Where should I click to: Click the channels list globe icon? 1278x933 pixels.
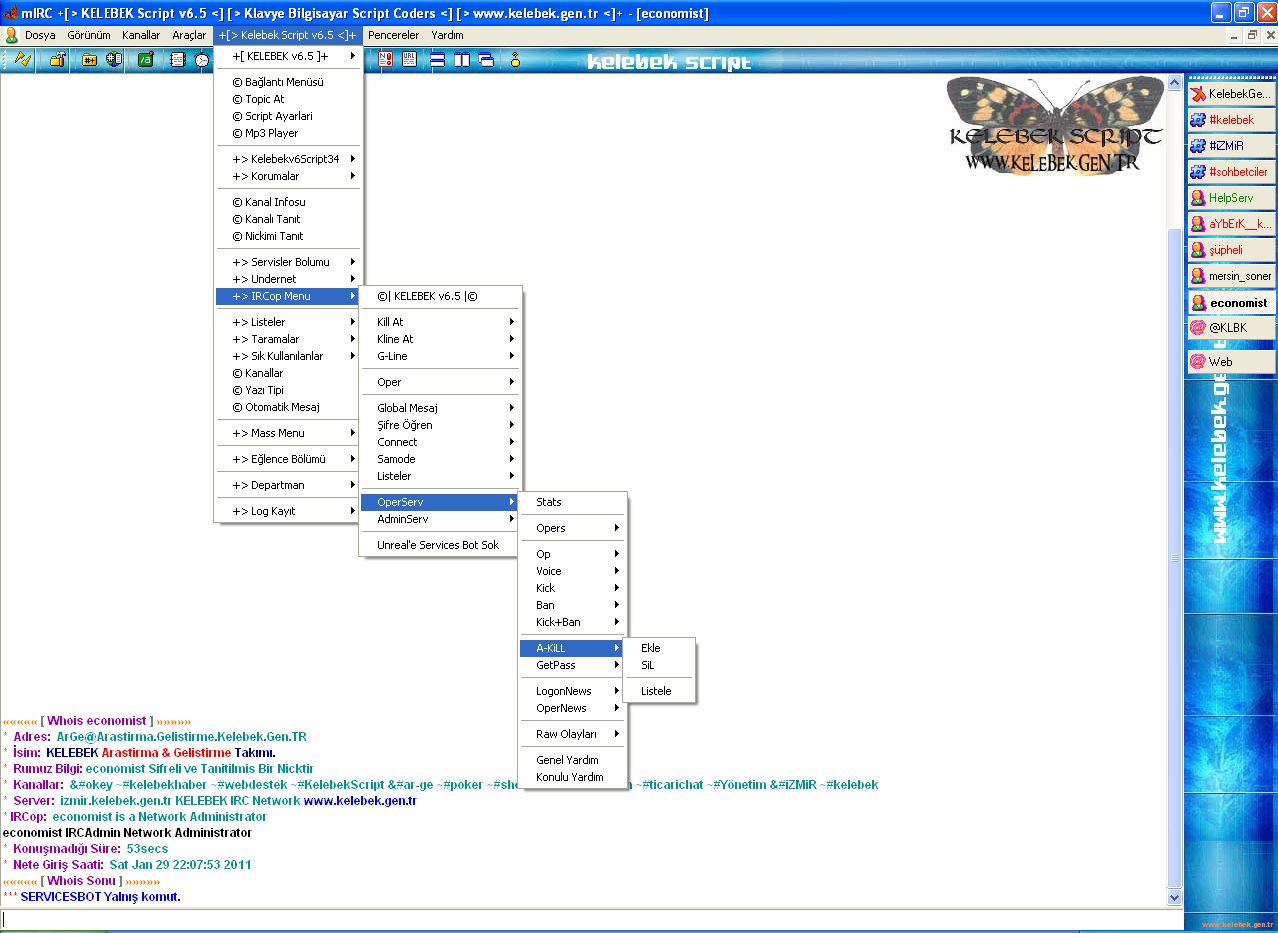114,60
